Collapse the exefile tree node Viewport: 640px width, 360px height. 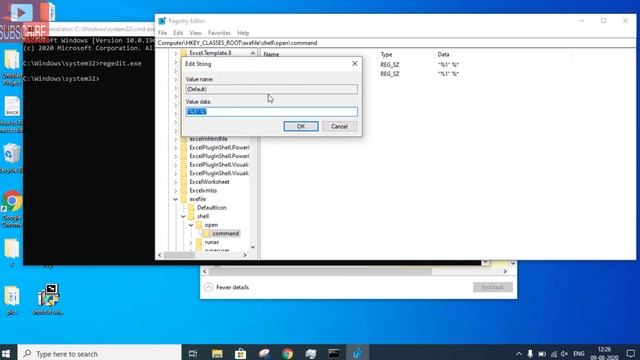coord(176,199)
